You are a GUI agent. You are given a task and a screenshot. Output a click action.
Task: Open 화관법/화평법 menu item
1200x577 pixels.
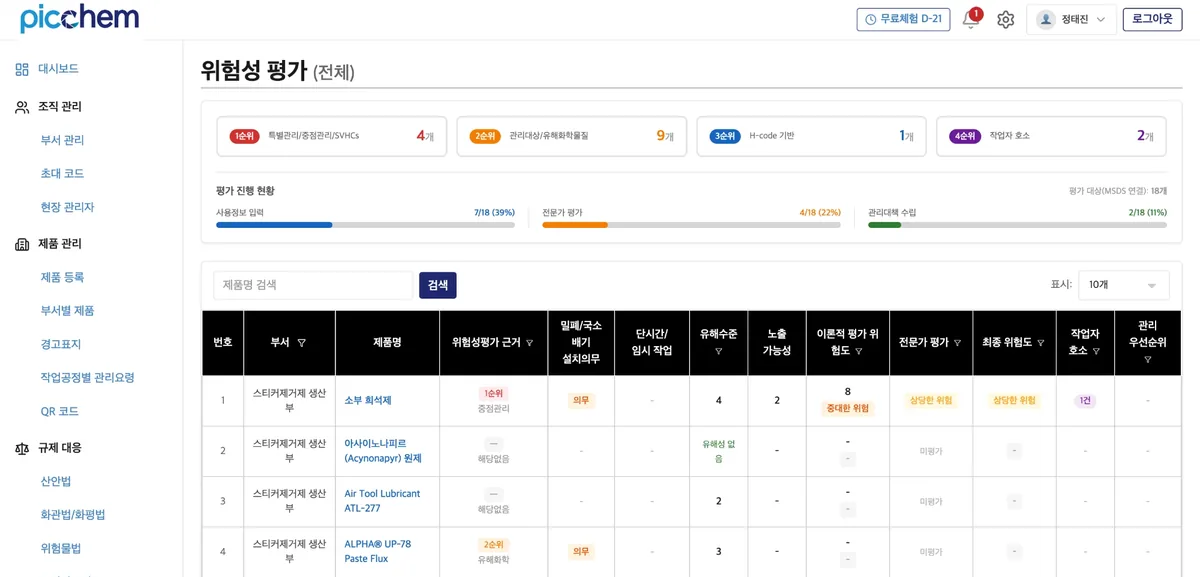[x=72, y=515]
